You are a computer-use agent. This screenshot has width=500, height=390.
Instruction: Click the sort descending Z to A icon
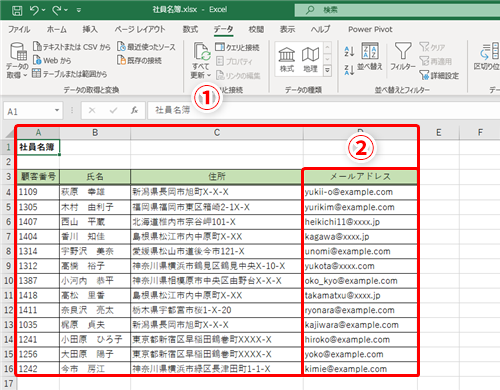click(x=349, y=70)
